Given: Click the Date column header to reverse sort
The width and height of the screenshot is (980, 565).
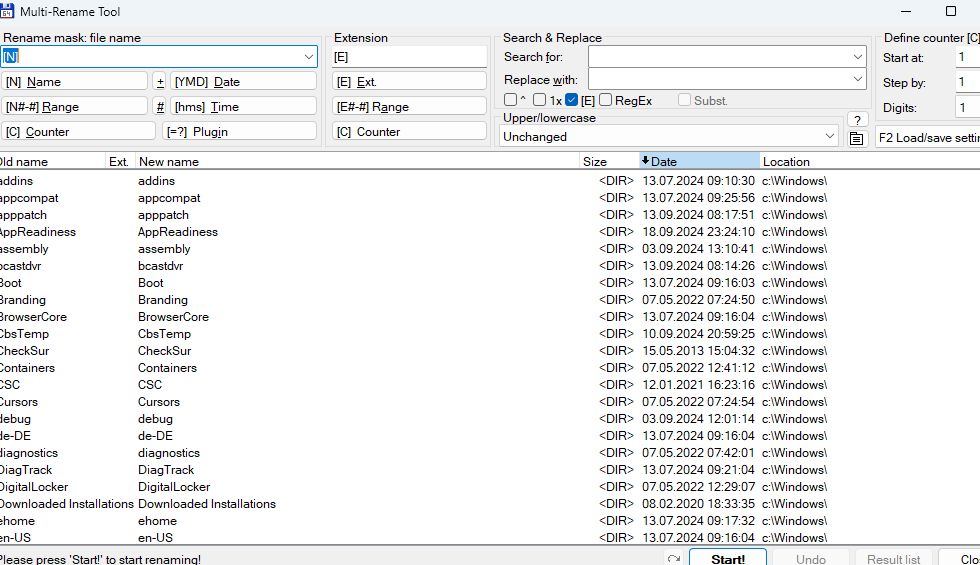Looking at the screenshot, I should tap(699, 161).
